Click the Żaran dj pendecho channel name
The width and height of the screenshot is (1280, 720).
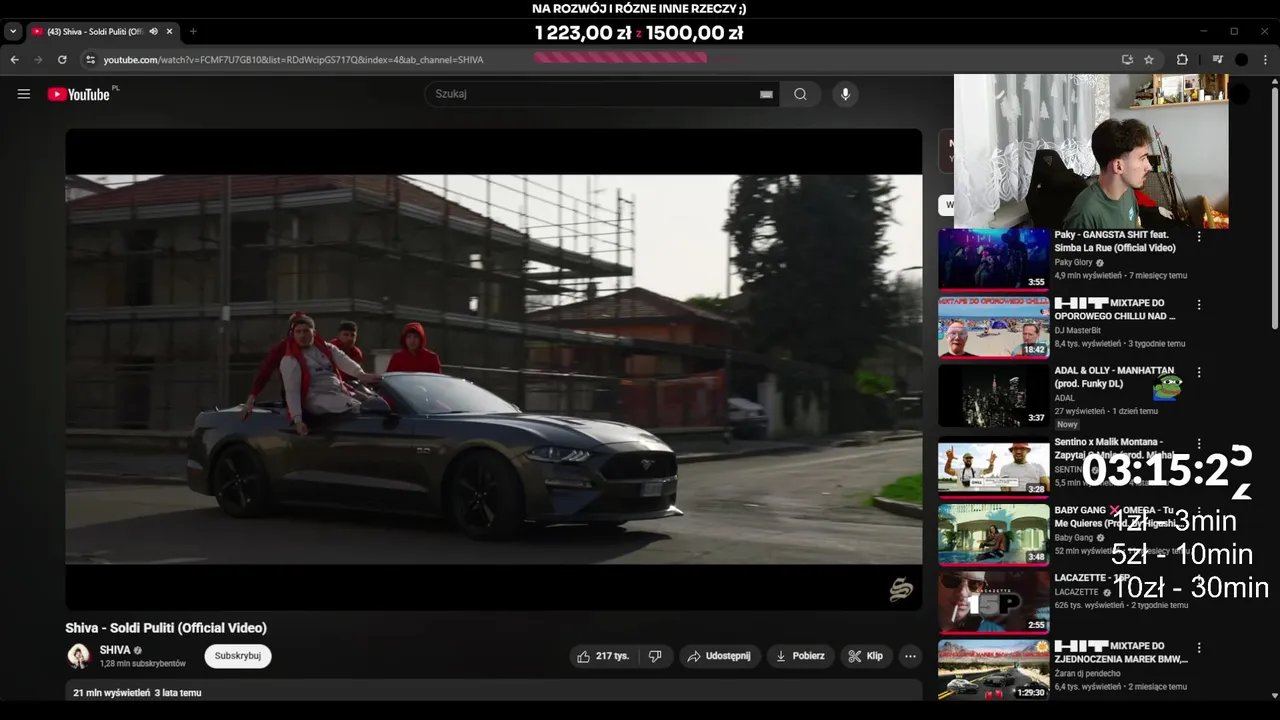[x=1087, y=673]
